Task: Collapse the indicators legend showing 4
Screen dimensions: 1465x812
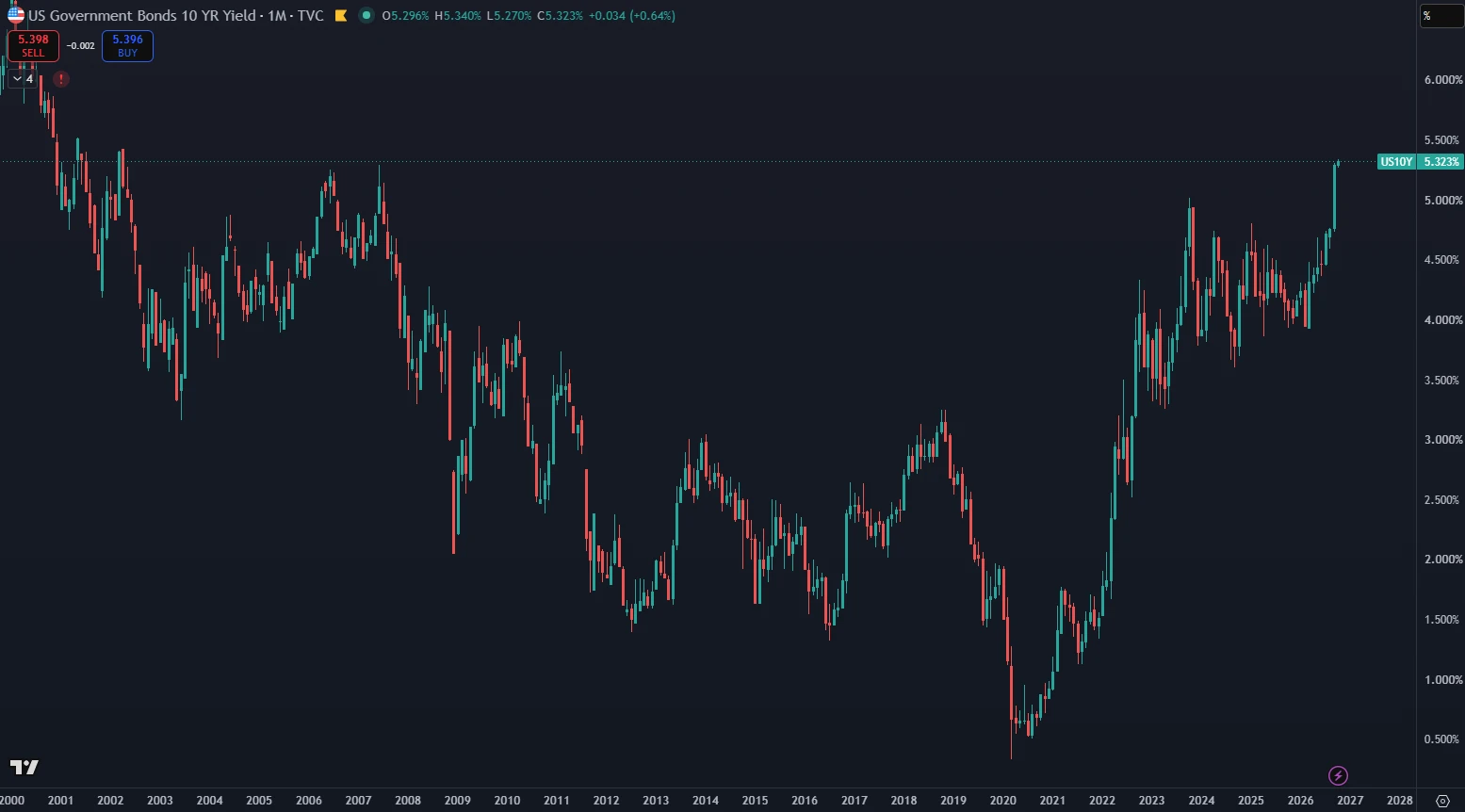Action: point(23,79)
